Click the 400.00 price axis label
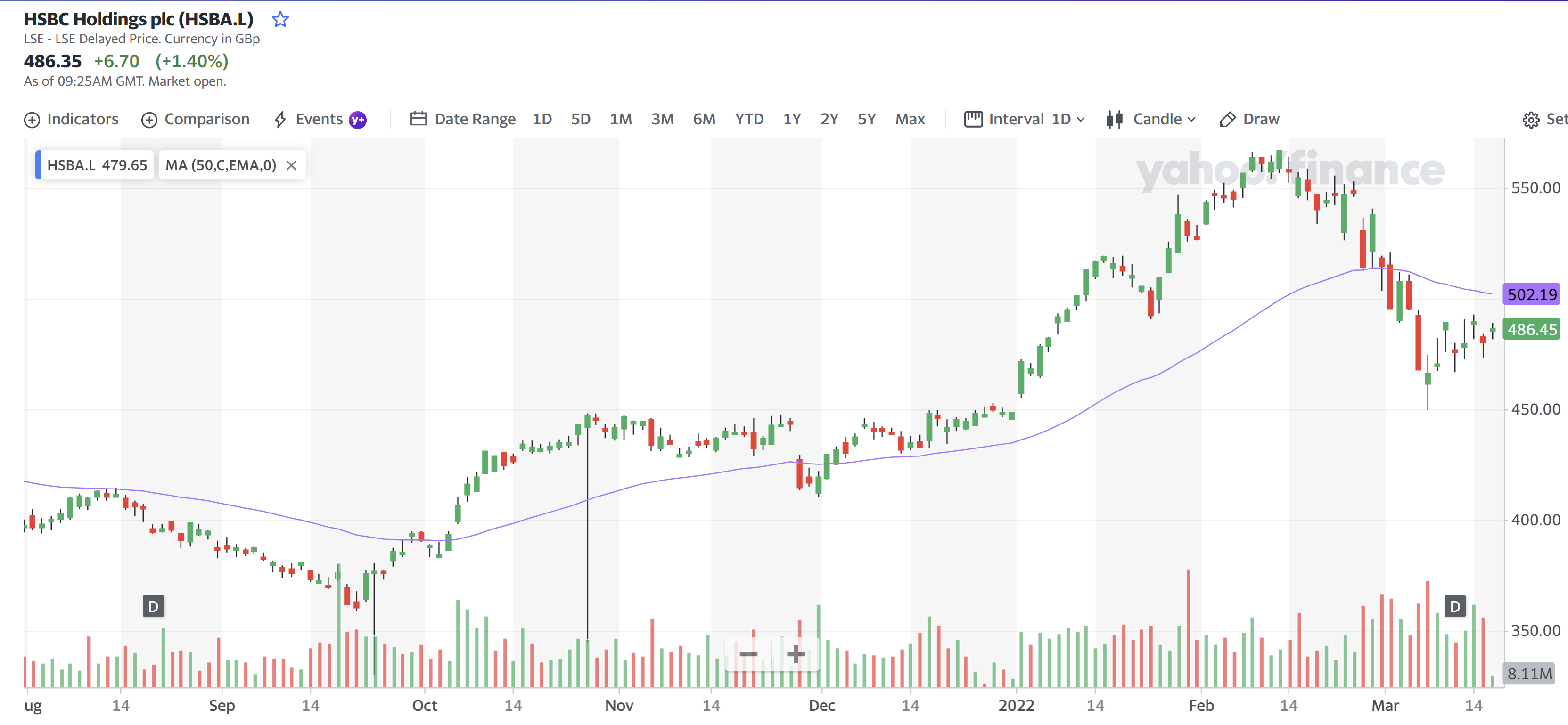Image resolution: width=1568 pixels, height=725 pixels. 1535,520
